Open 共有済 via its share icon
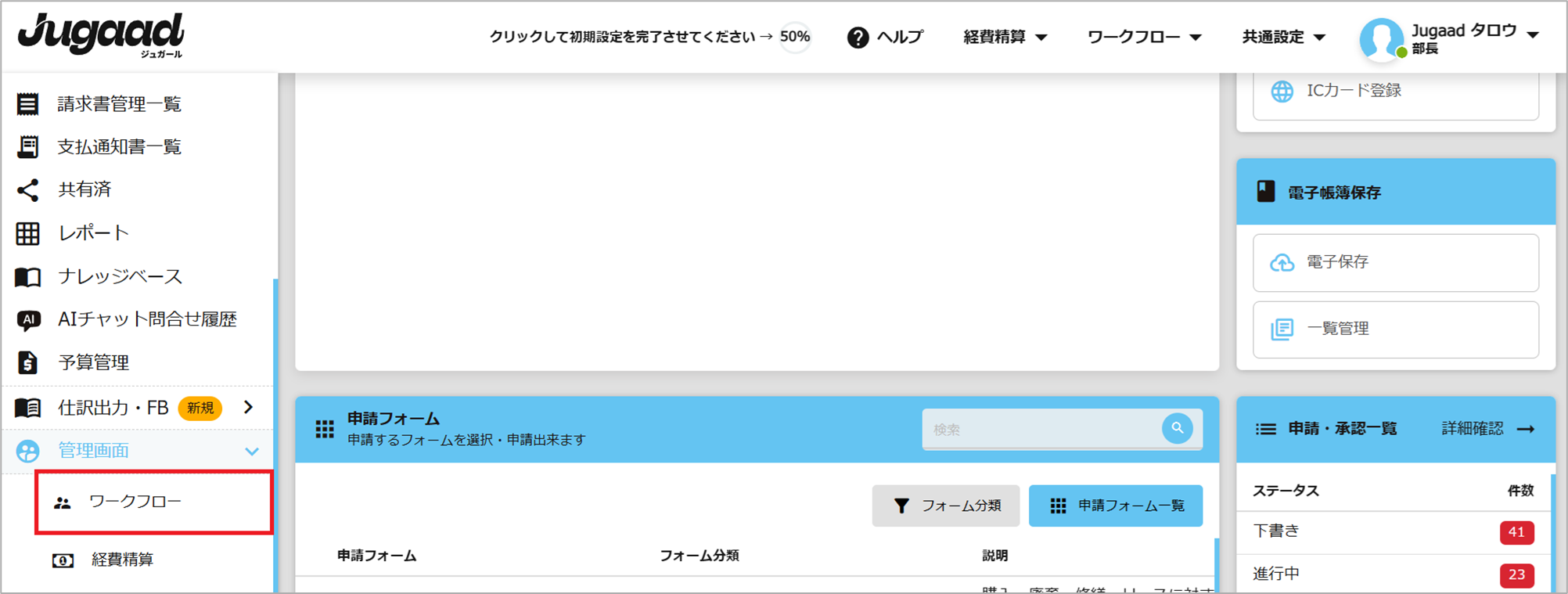1568x594 pixels. coord(28,189)
